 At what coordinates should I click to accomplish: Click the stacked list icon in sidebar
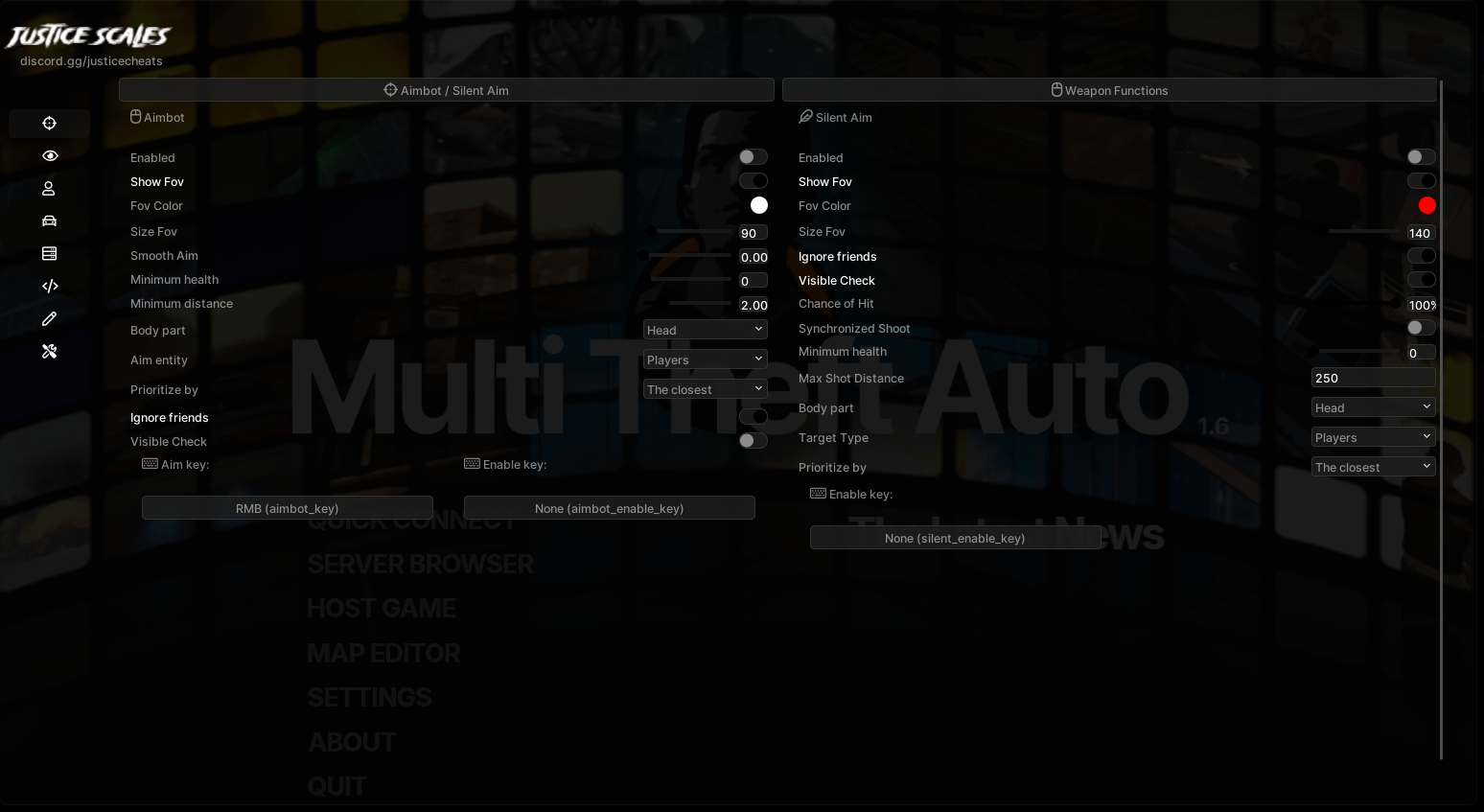(x=50, y=254)
